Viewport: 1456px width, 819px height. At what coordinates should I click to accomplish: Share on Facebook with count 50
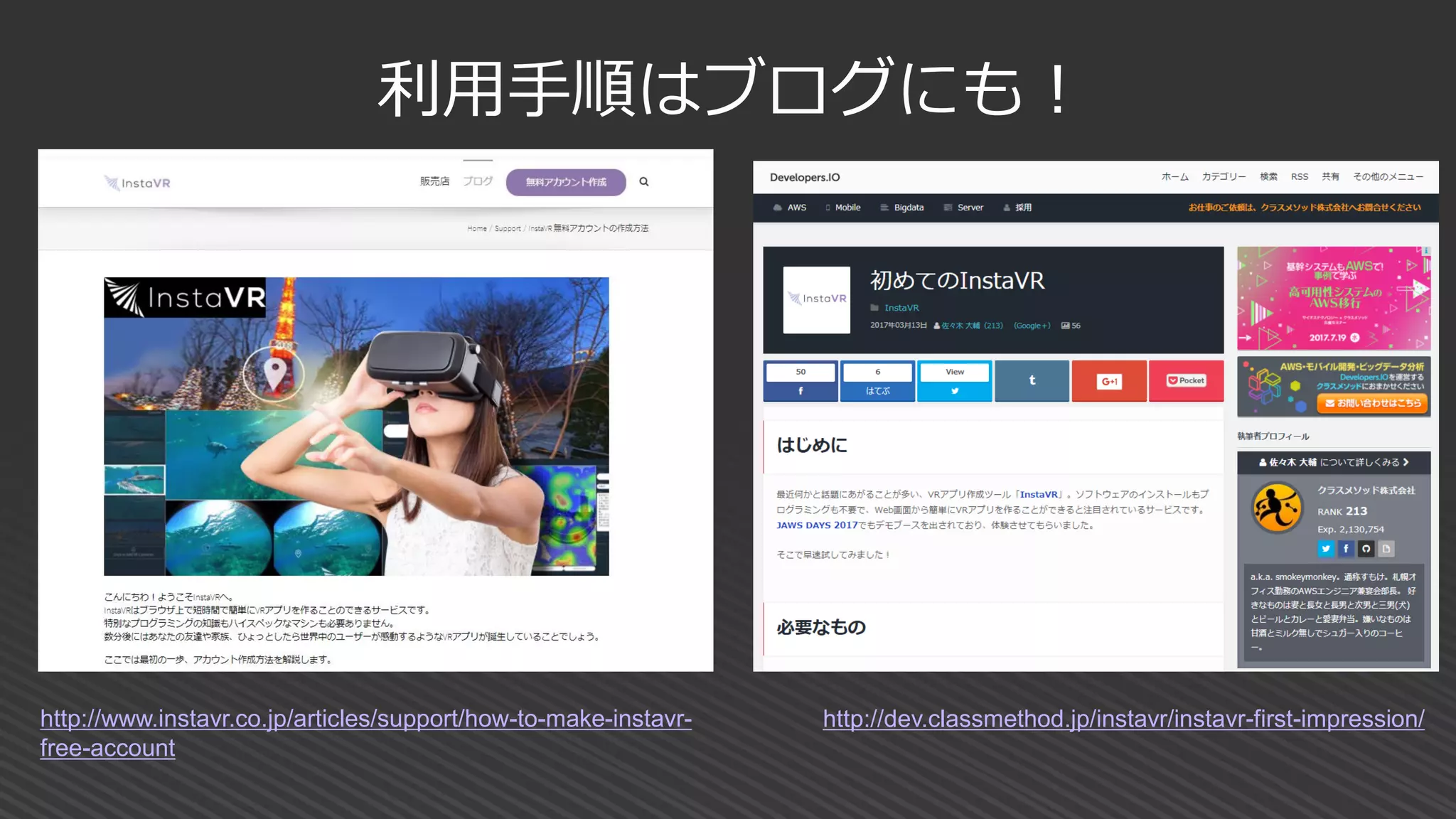pyautogui.click(x=801, y=381)
